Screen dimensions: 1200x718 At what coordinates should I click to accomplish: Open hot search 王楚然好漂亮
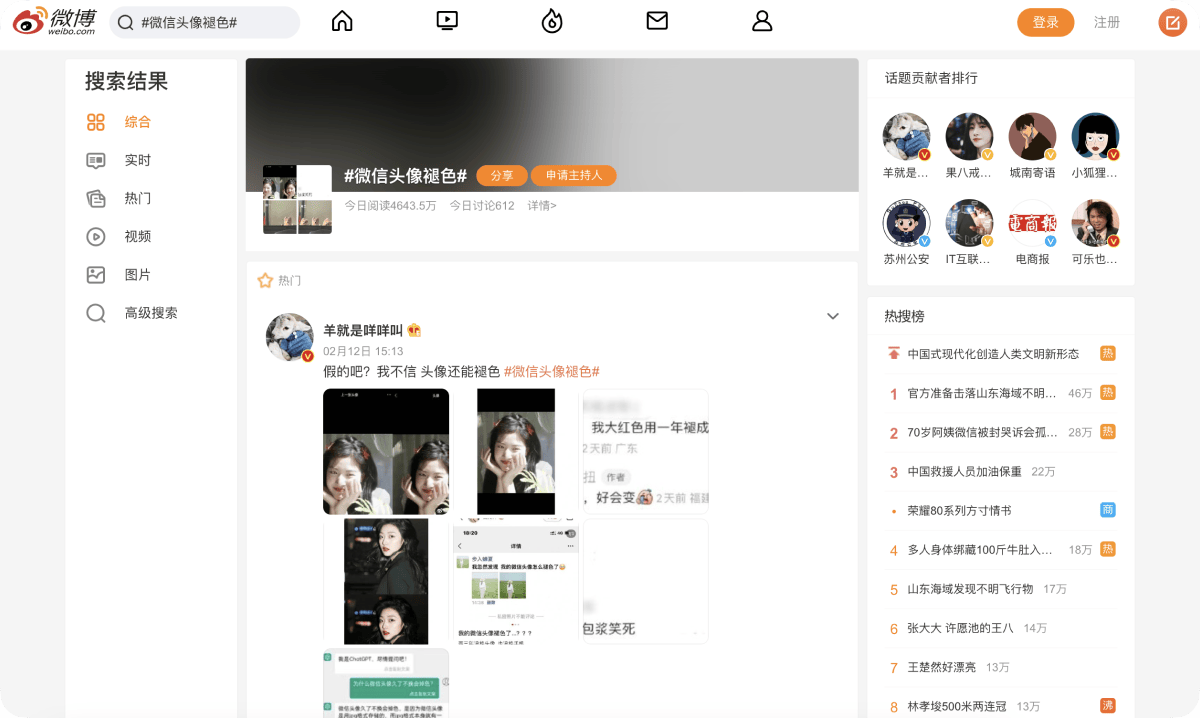942,667
